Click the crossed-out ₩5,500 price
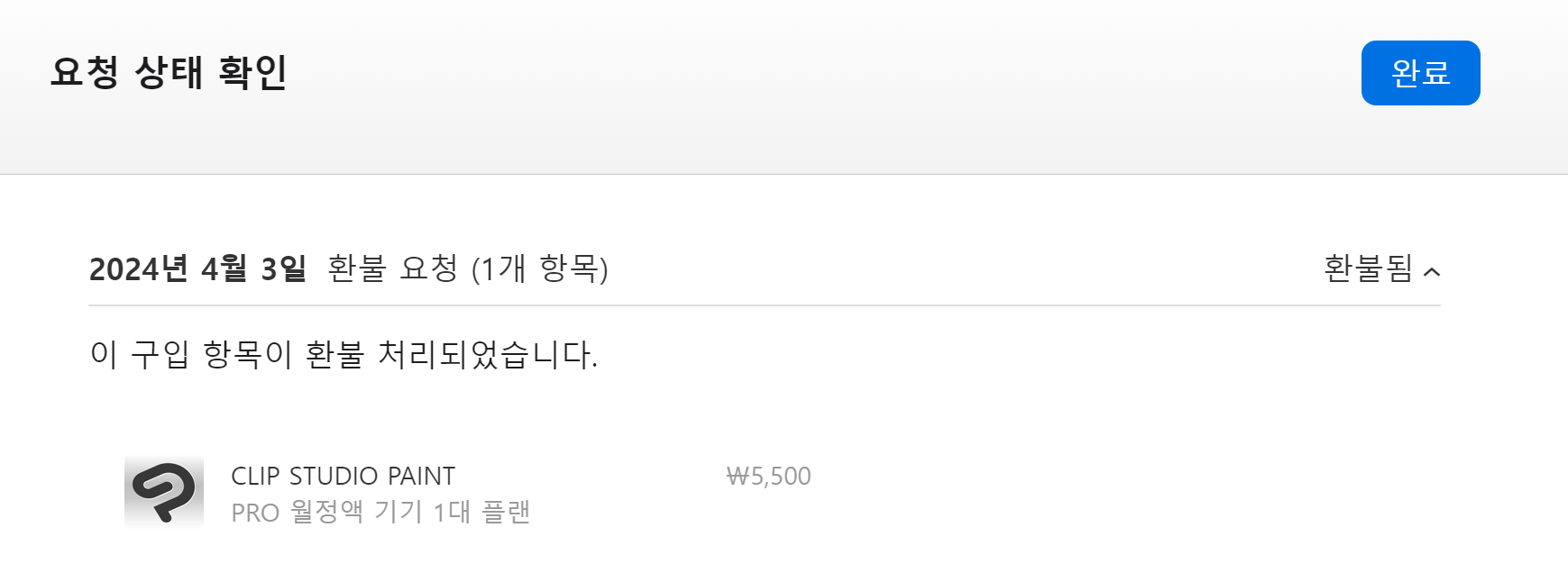This screenshot has width=1568, height=573. click(768, 476)
